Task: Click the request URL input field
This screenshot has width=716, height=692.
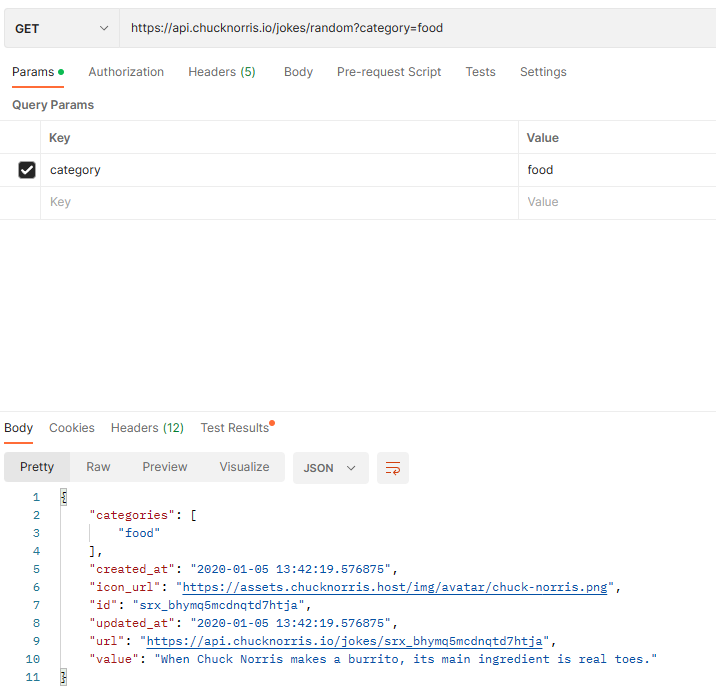Action: click(x=417, y=28)
